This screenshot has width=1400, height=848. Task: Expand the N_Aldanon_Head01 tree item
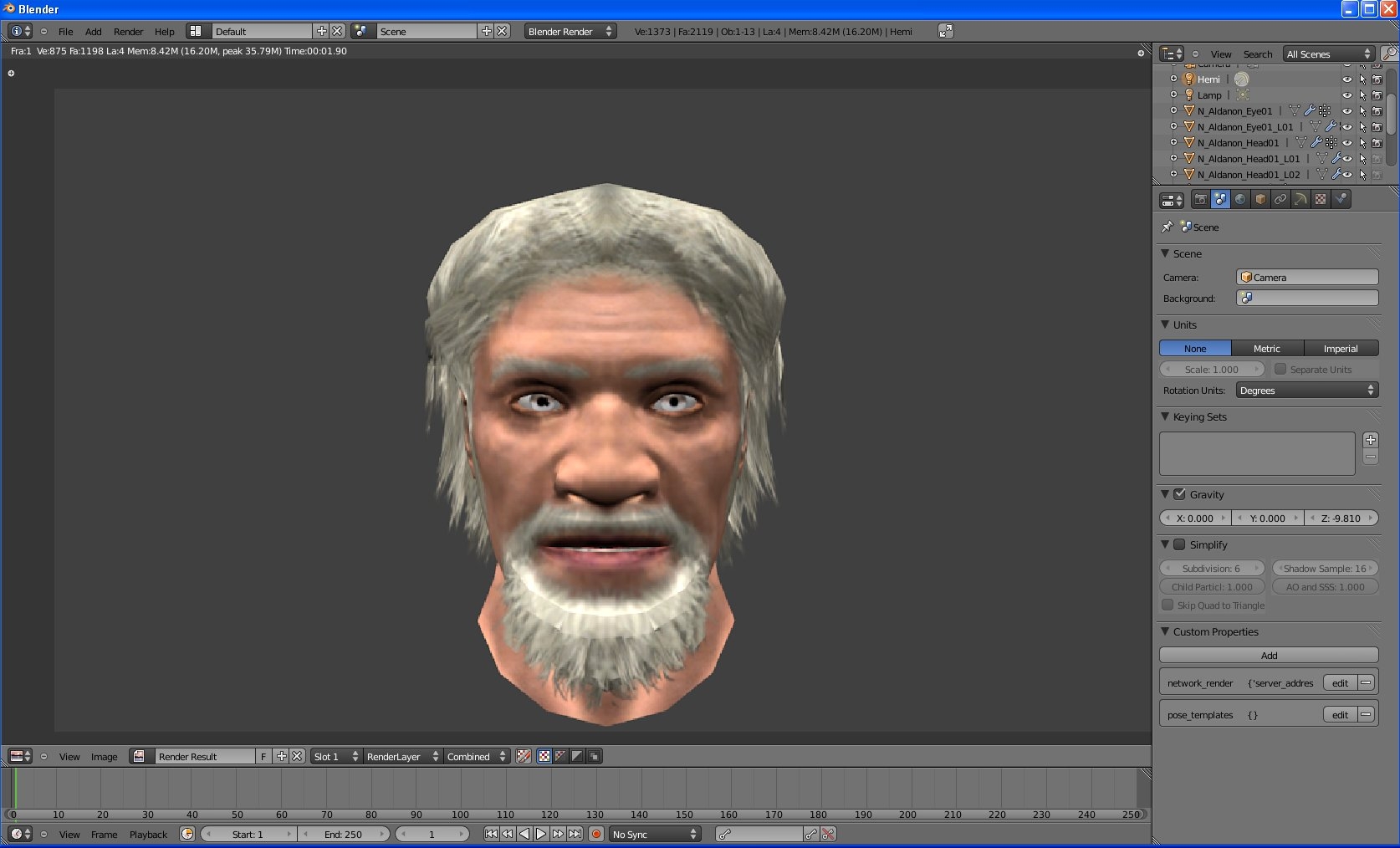click(x=1173, y=143)
